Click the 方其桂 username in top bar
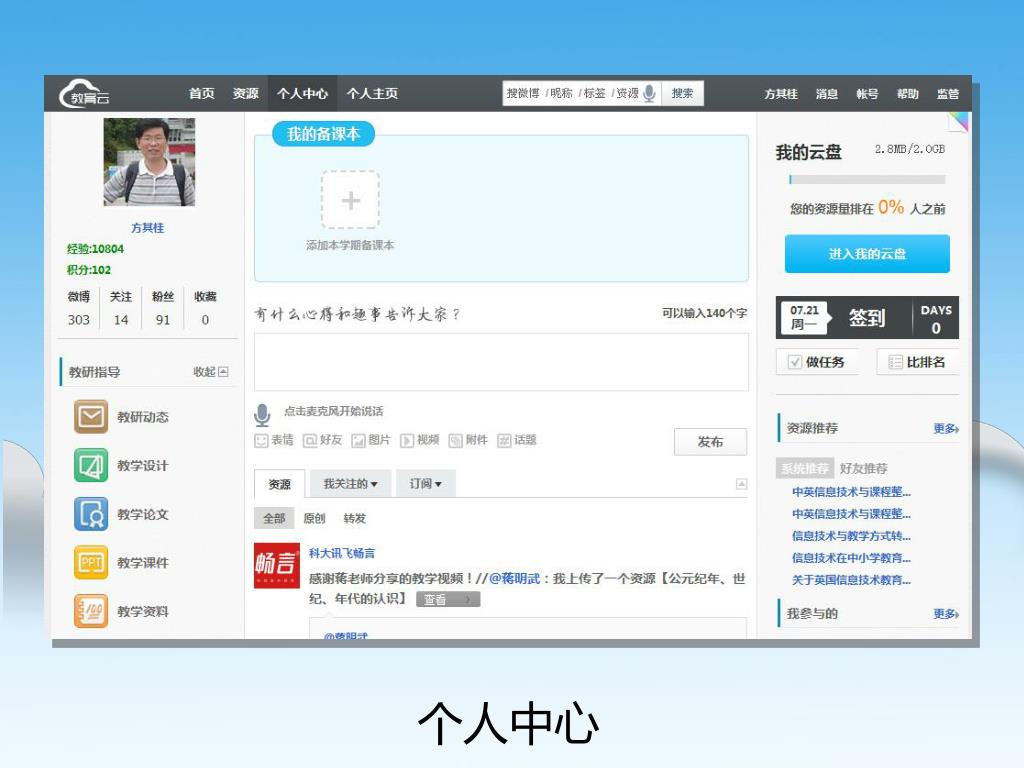Viewport: 1024px width, 768px height. pyautogui.click(x=781, y=94)
